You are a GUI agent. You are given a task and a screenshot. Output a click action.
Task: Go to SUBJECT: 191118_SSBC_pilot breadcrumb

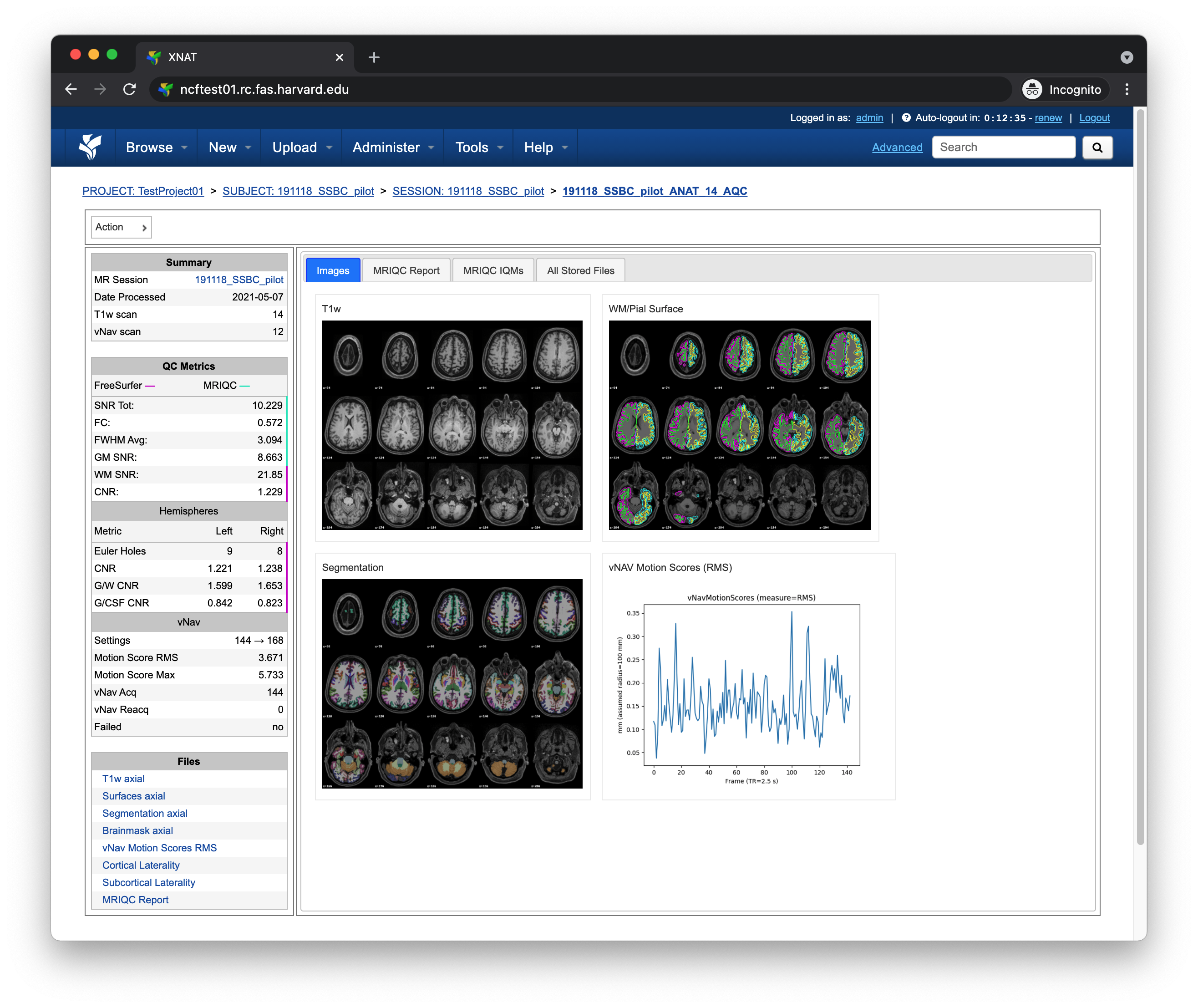(298, 191)
